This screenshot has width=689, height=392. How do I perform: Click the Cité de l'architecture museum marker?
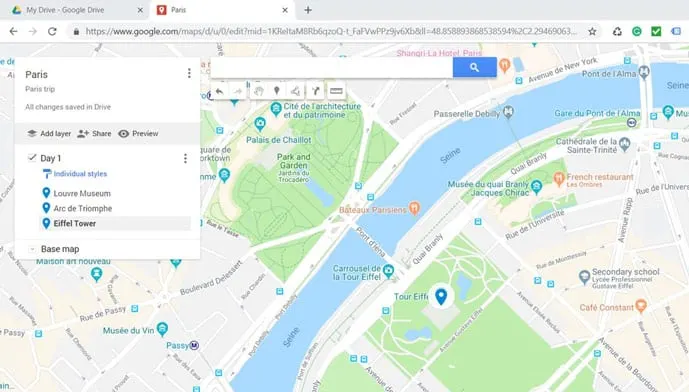click(276, 108)
